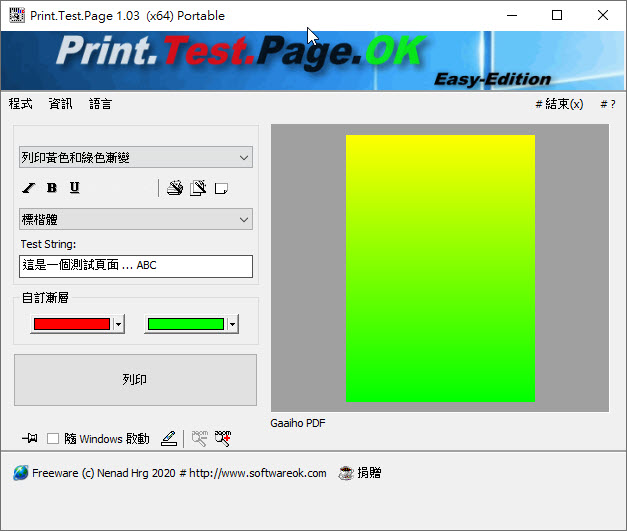Click the Gaaiho PDF printer label
Image resolution: width=627 pixels, height=531 pixels.
pos(298,423)
